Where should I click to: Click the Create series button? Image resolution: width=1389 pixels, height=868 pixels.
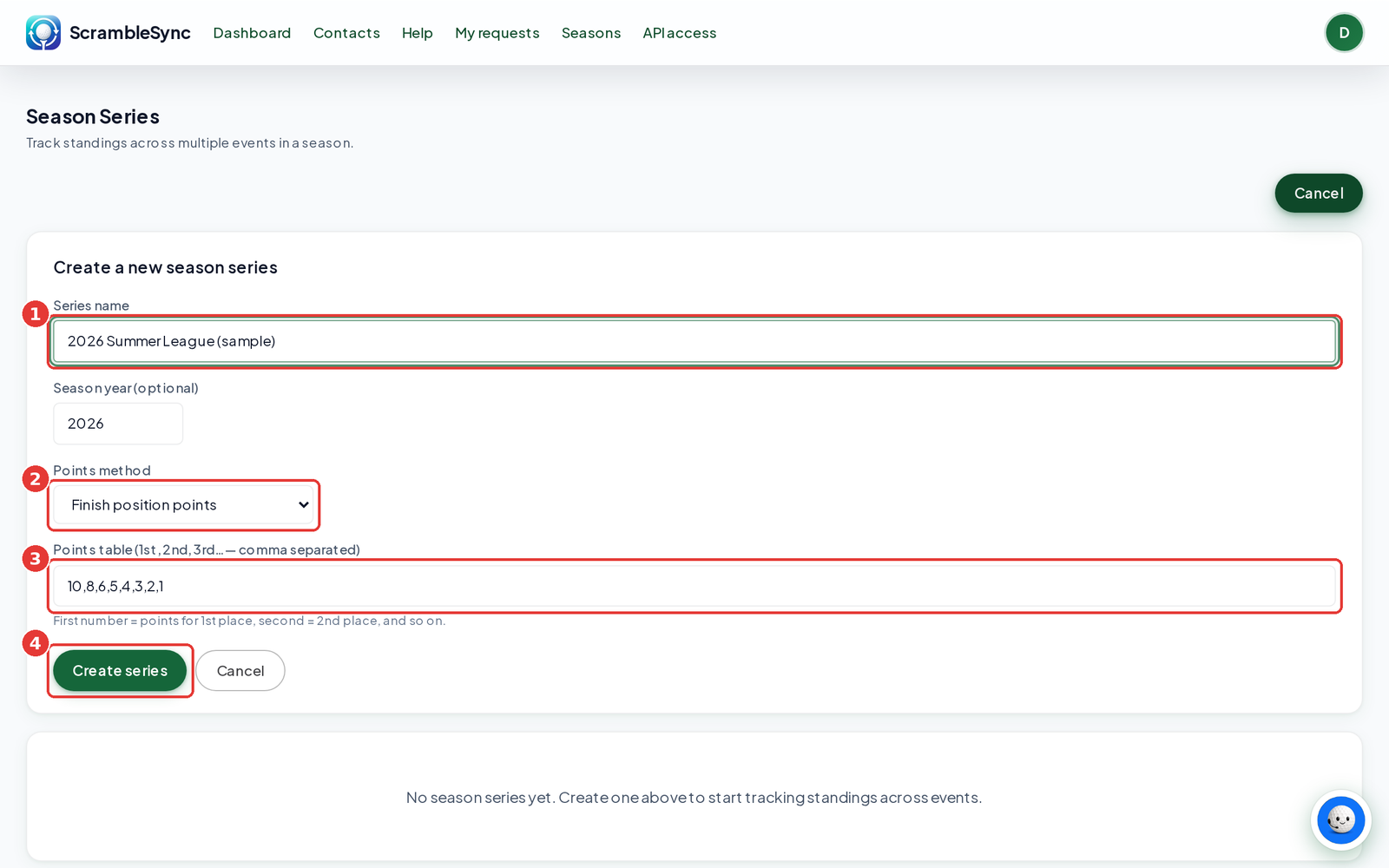click(x=120, y=671)
